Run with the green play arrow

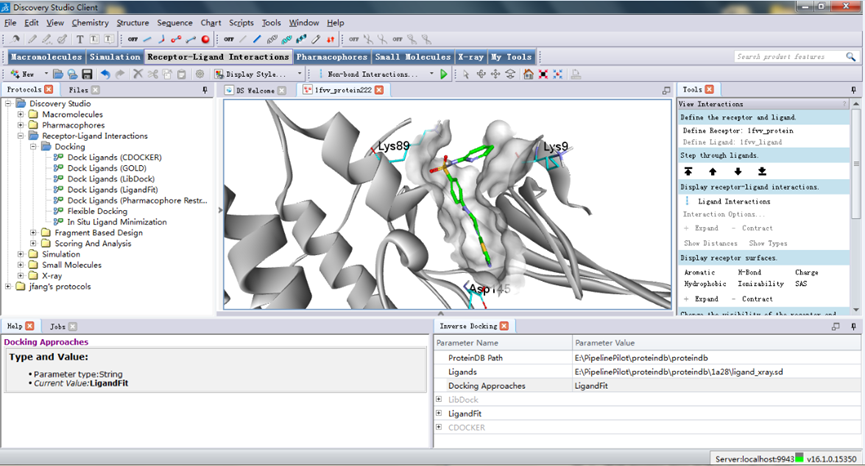444,74
